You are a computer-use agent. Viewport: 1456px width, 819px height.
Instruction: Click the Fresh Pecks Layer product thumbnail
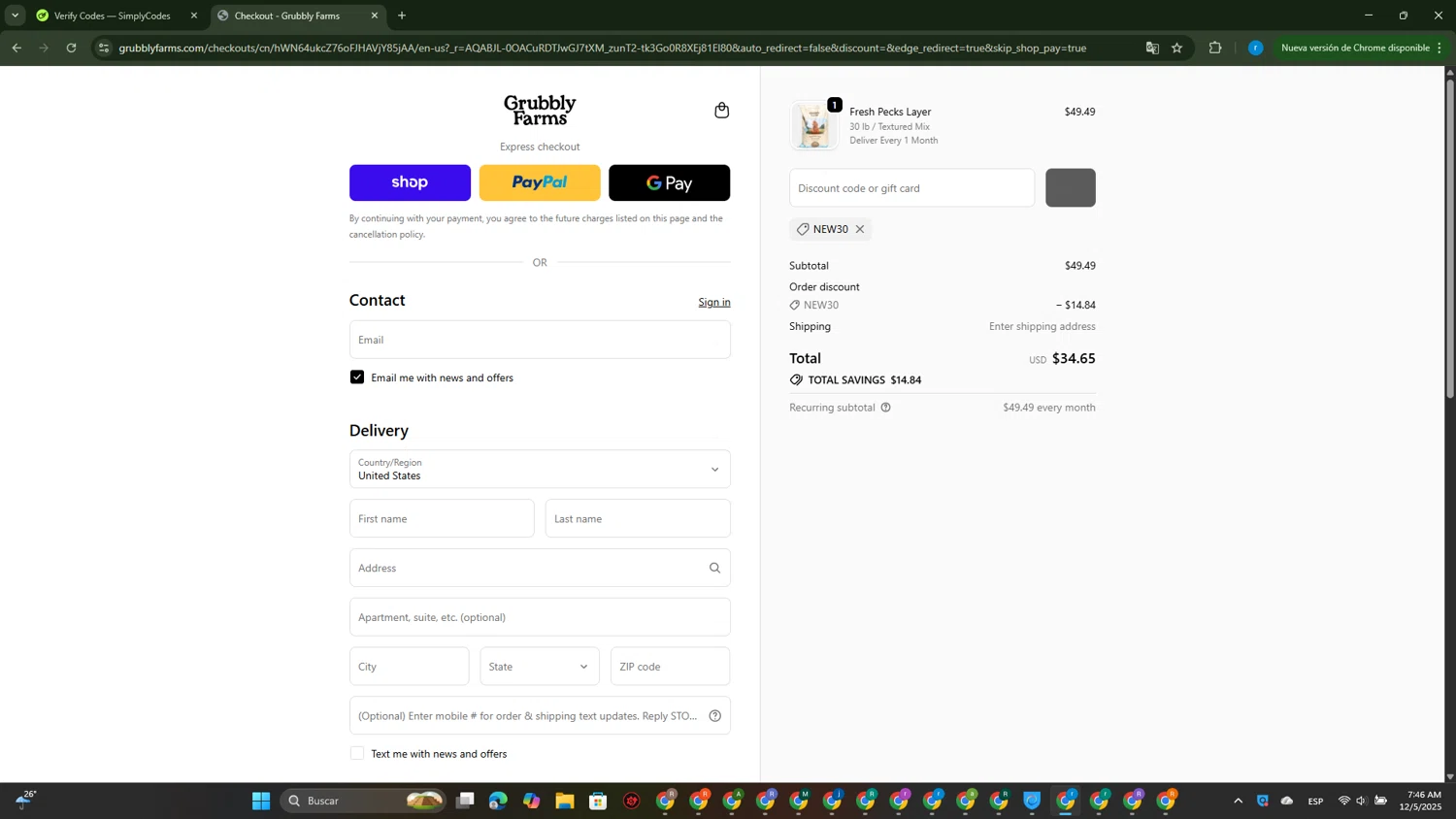coord(813,126)
